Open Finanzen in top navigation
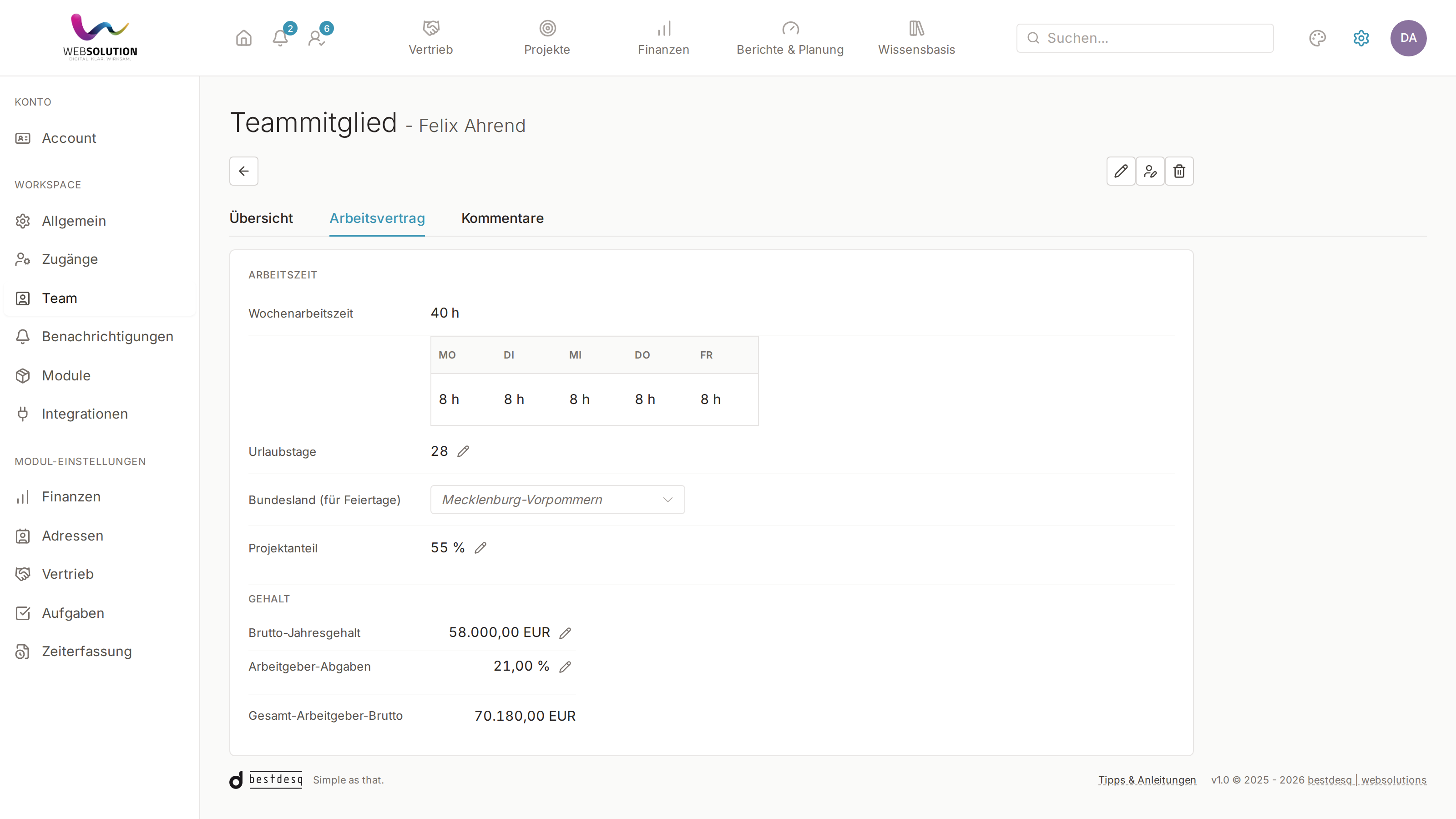The height and width of the screenshot is (819, 1456). point(663,38)
